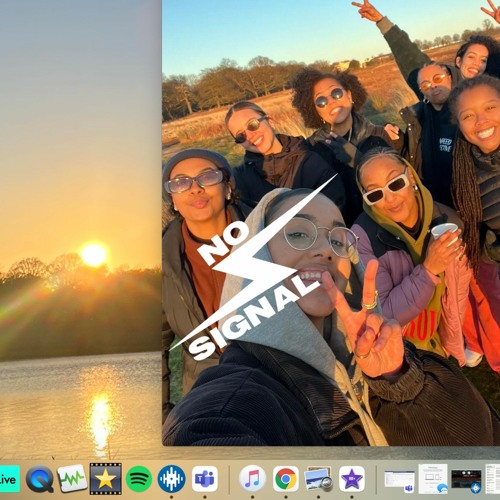Screen dimensions: 500x500
Task: Open the Music app in the Dock
Action: click(252, 479)
